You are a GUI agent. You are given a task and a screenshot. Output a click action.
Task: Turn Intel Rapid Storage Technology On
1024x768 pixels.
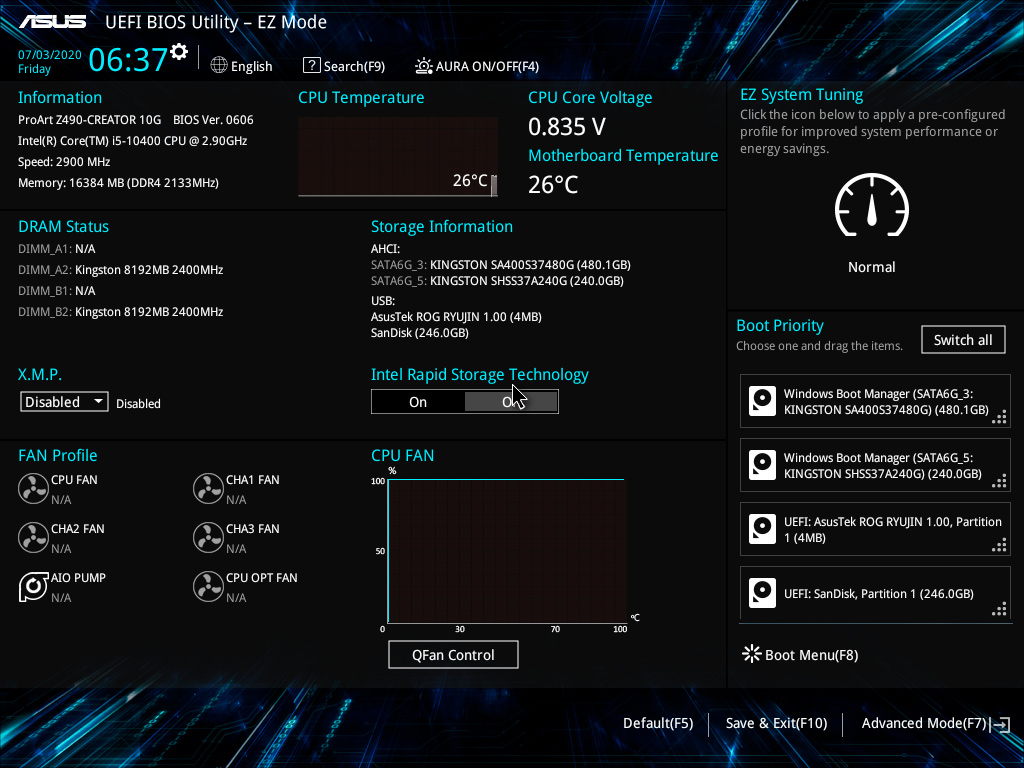(418, 402)
